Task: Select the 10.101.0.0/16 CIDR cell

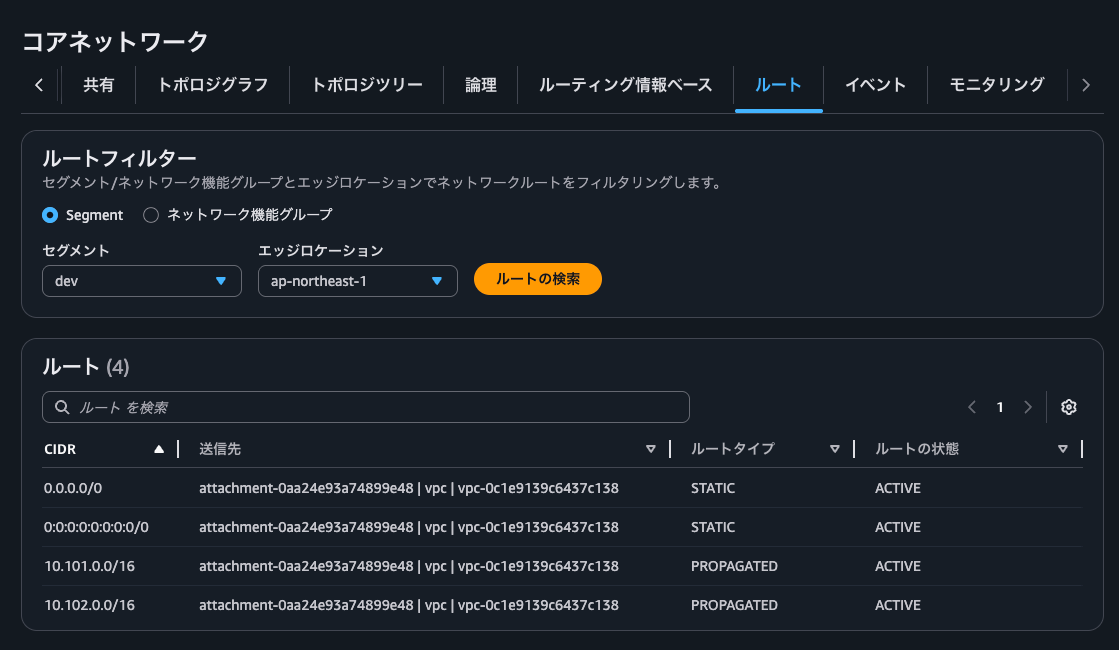Action: pos(89,566)
